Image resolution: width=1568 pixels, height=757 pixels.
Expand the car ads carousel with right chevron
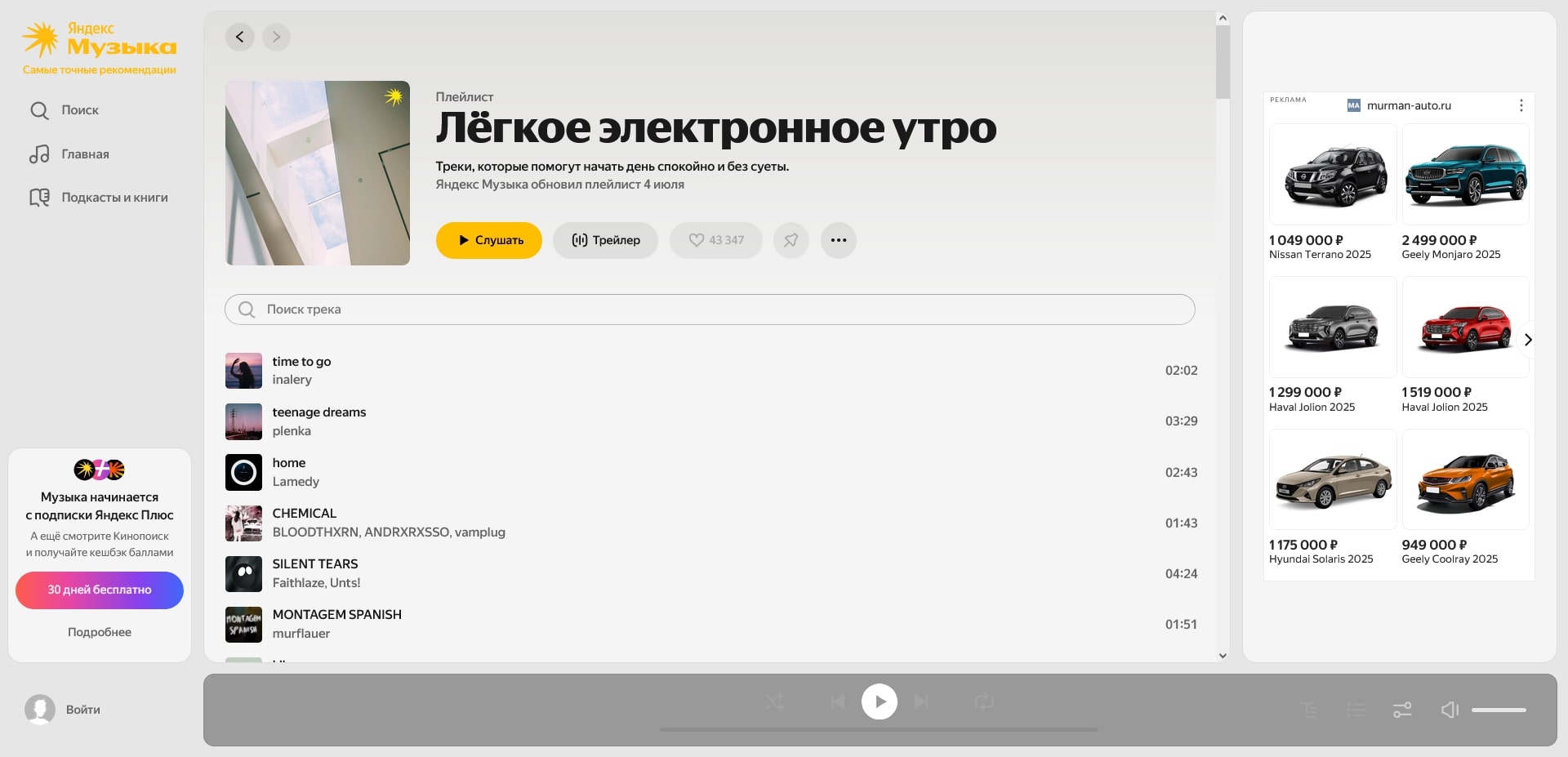(x=1528, y=340)
